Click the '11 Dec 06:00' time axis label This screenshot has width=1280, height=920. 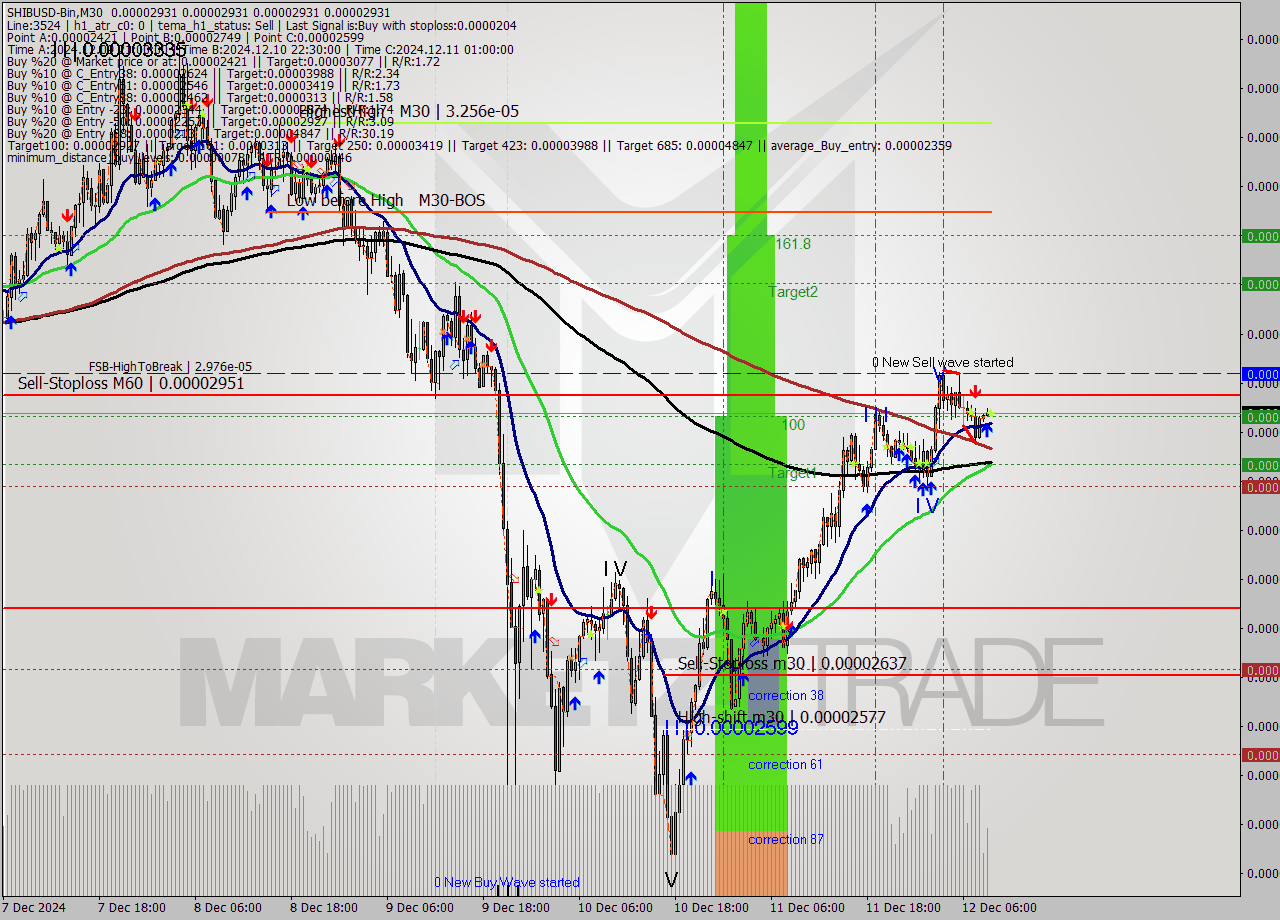pyautogui.click(x=805, y=908)
